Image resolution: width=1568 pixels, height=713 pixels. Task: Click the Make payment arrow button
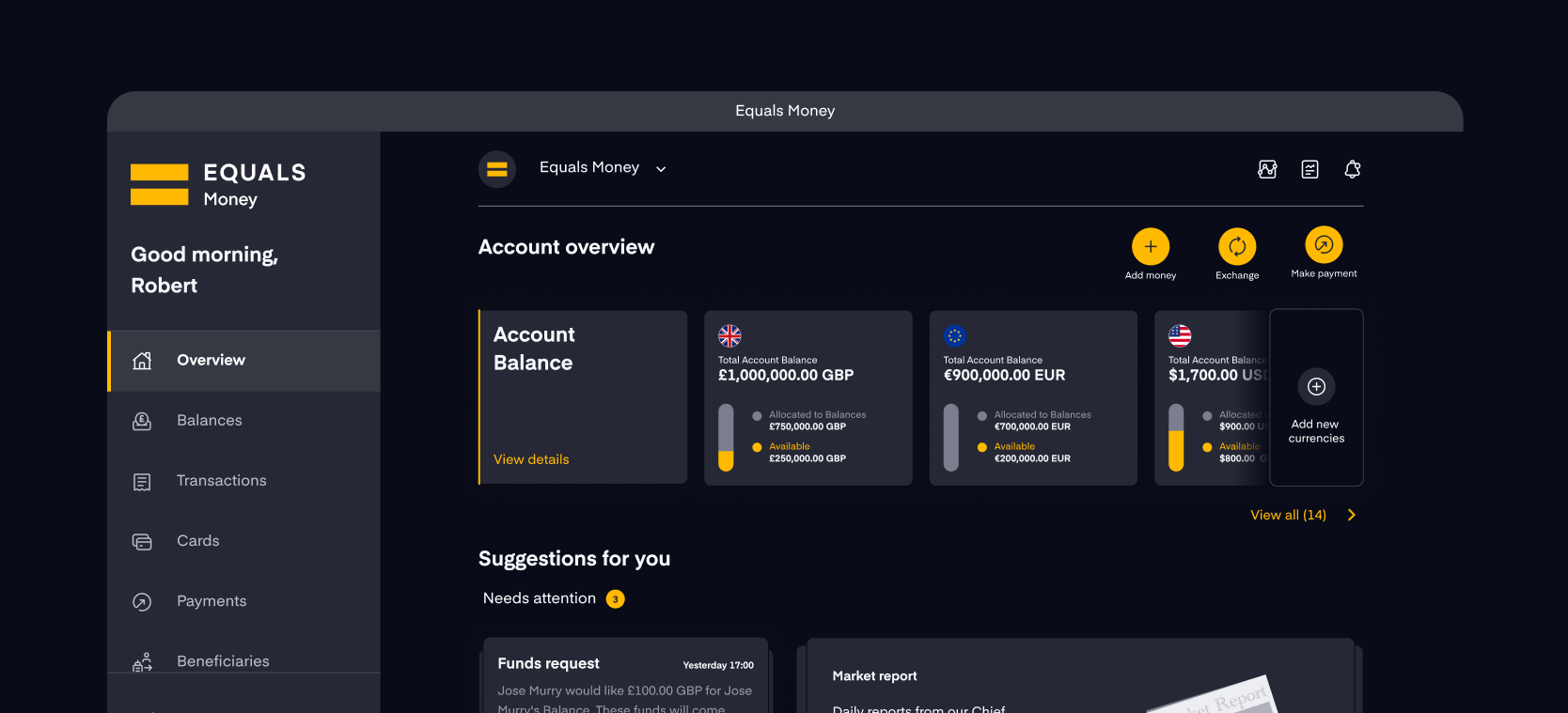tap(1324, 245)
